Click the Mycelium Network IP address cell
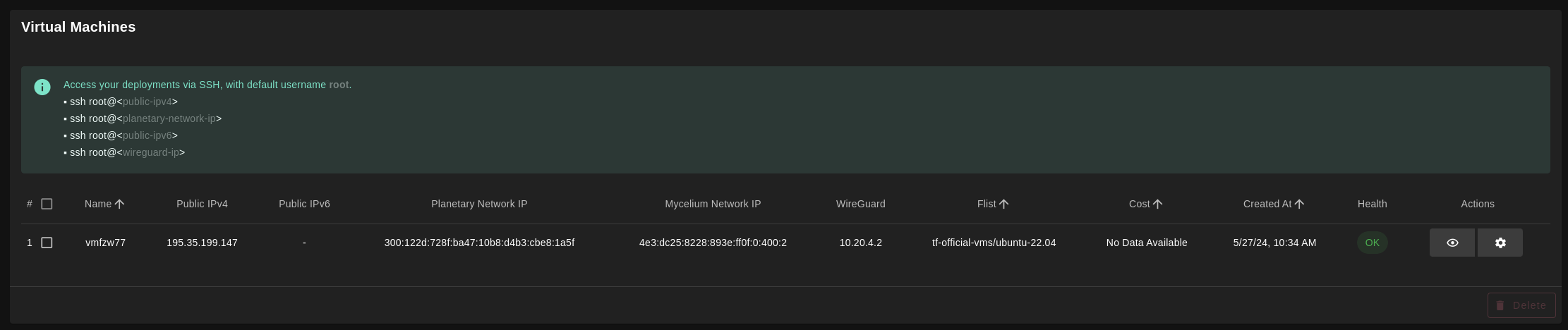 coord(713,243)
